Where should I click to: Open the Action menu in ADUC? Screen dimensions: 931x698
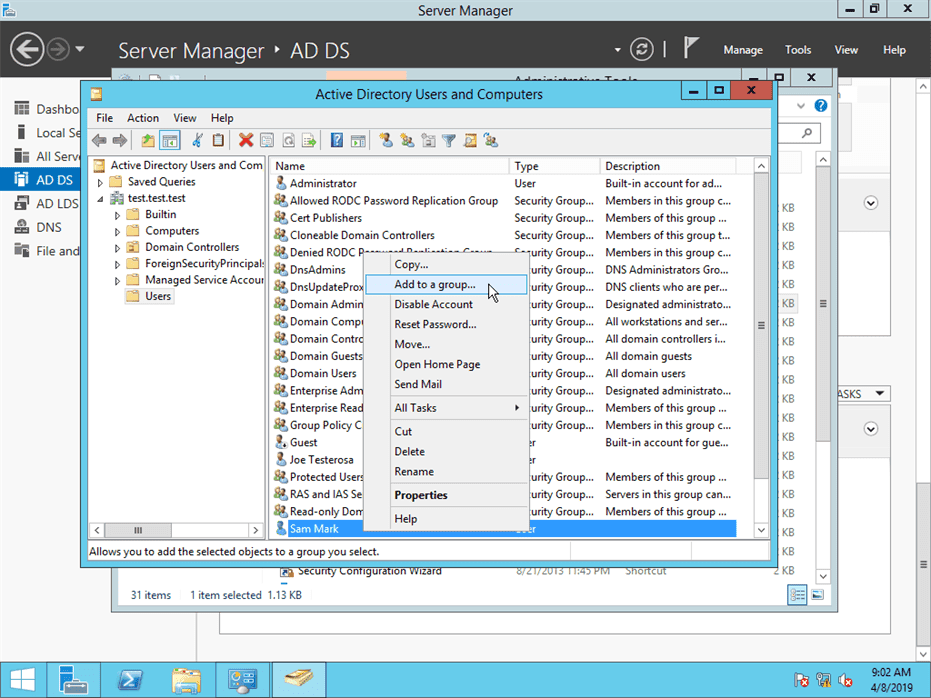click(x=142, y=118)
